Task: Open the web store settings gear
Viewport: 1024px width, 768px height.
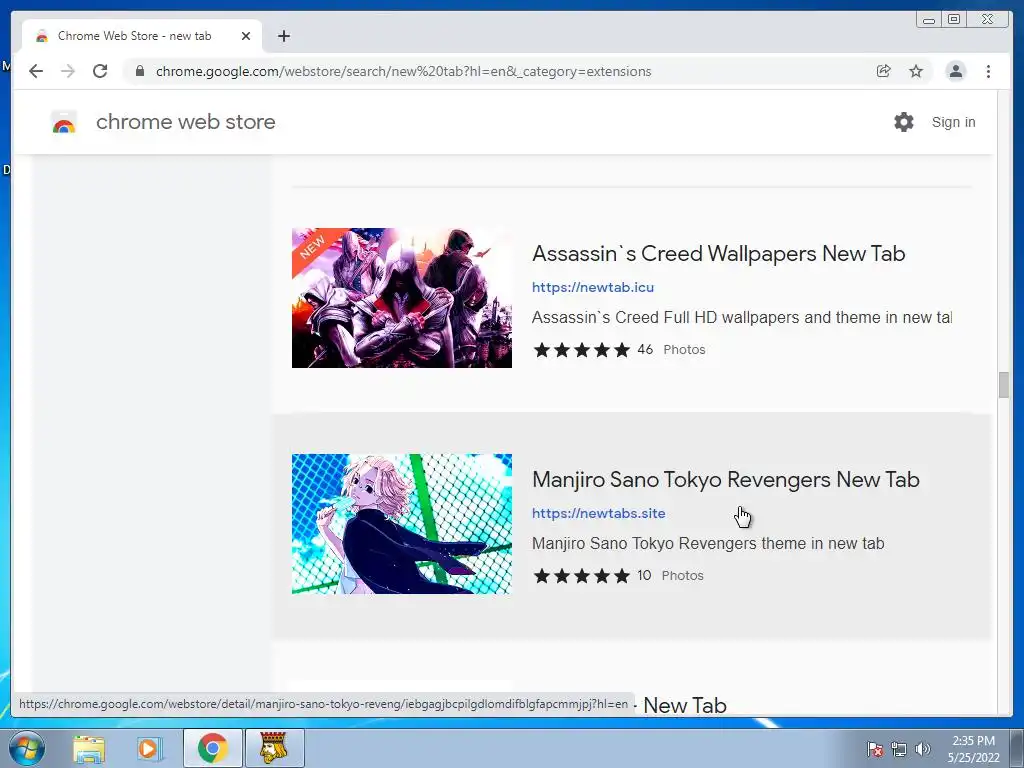Action: click(904, 122)
